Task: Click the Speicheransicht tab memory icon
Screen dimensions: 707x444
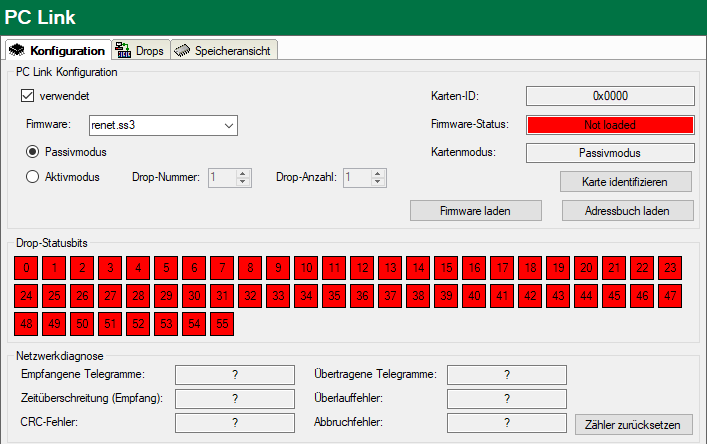Action: tap(182, 50)
